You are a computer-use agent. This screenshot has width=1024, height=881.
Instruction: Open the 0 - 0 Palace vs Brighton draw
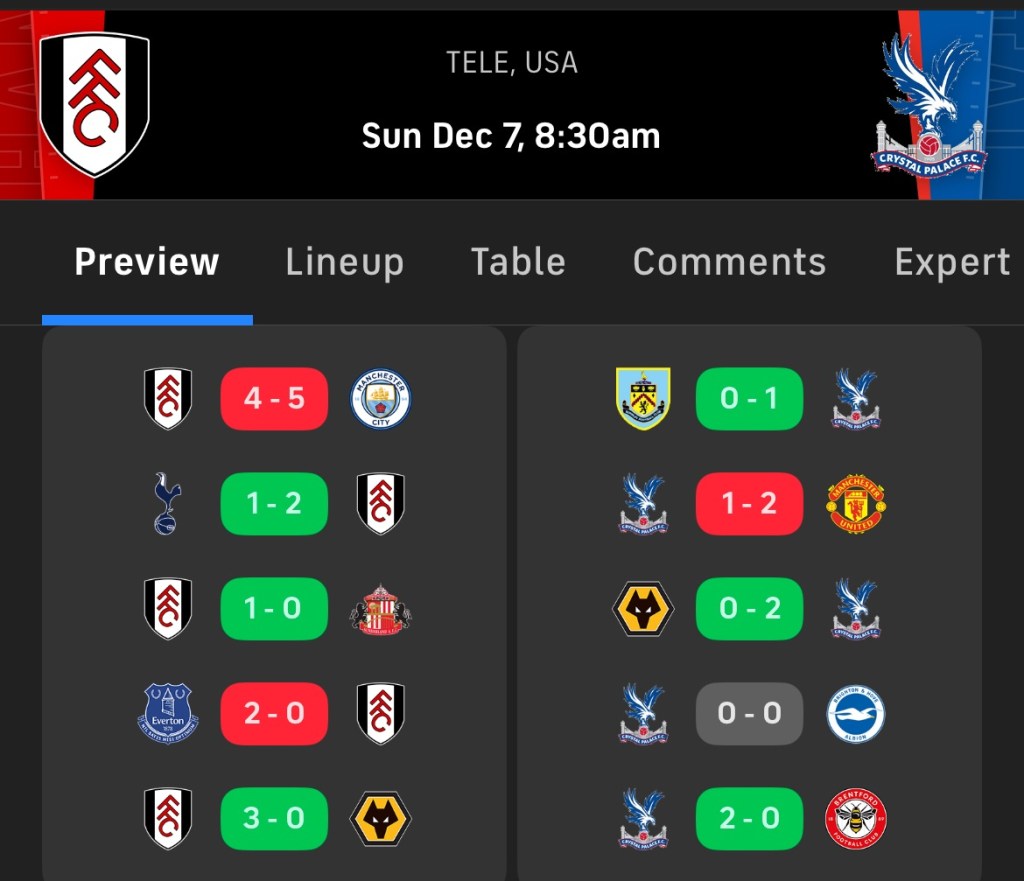[x=749, y=713]
